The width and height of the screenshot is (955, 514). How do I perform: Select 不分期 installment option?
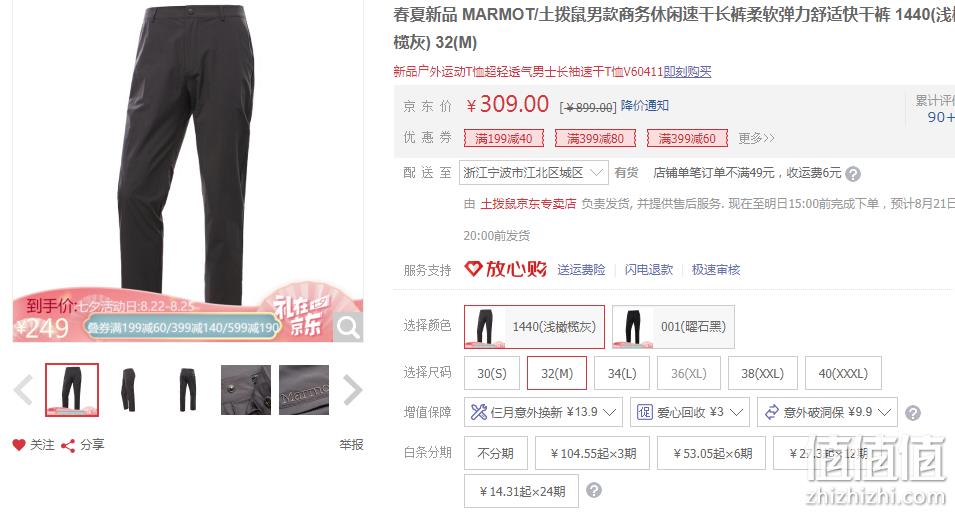tap(495, 454)
